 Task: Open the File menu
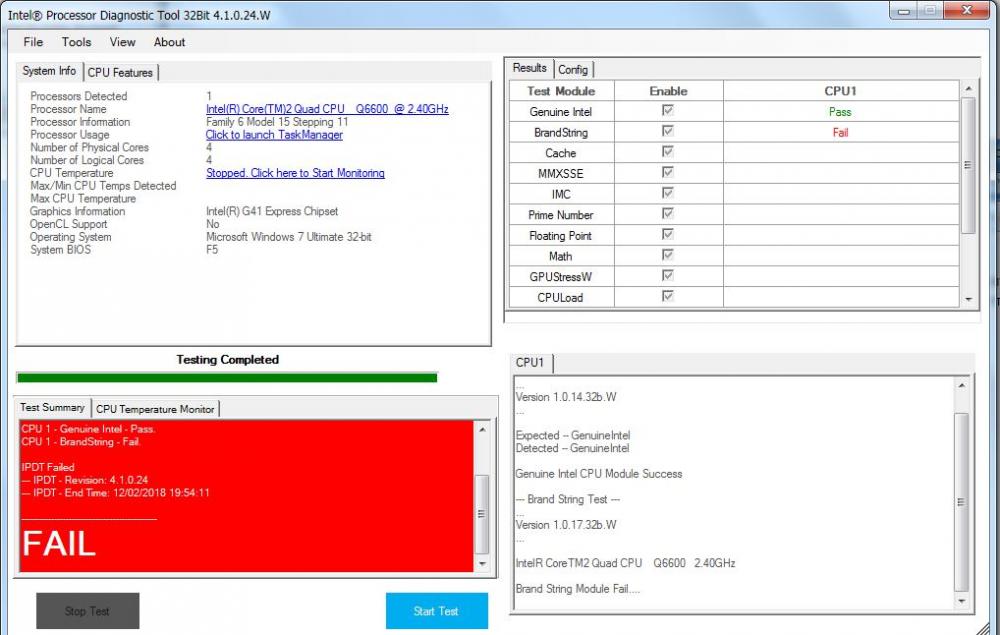[x=33, y=42]
